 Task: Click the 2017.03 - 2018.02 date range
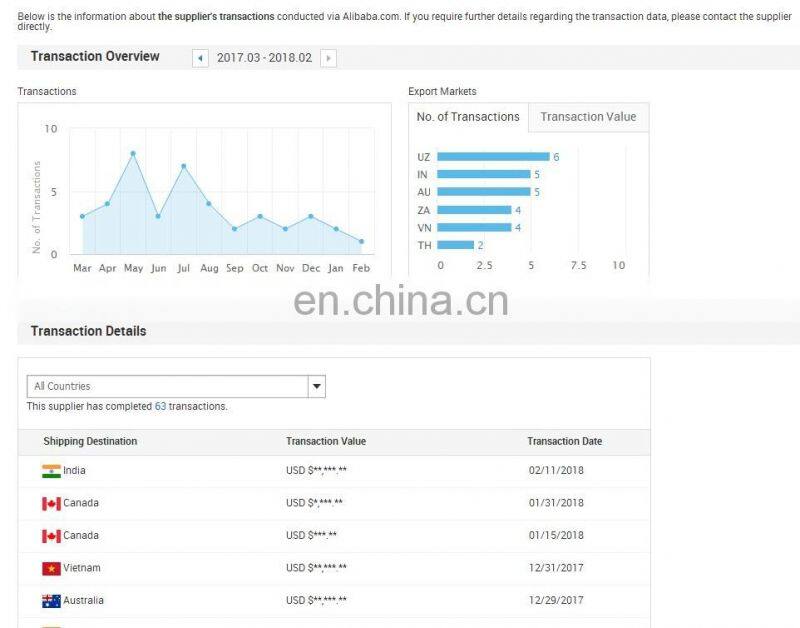coord(264,59)
